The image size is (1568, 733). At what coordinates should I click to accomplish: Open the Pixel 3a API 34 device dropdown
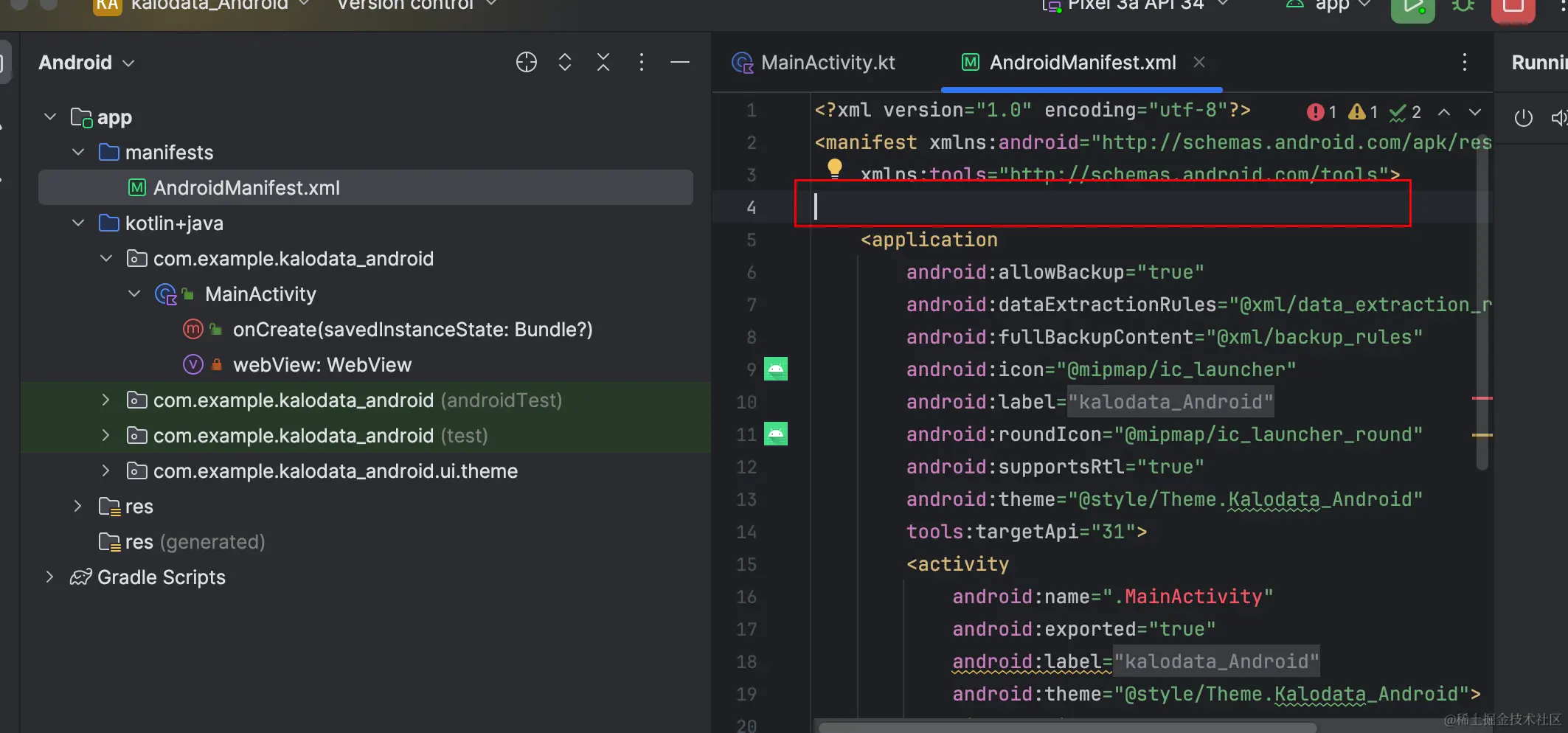click(x=1135, y=6)
